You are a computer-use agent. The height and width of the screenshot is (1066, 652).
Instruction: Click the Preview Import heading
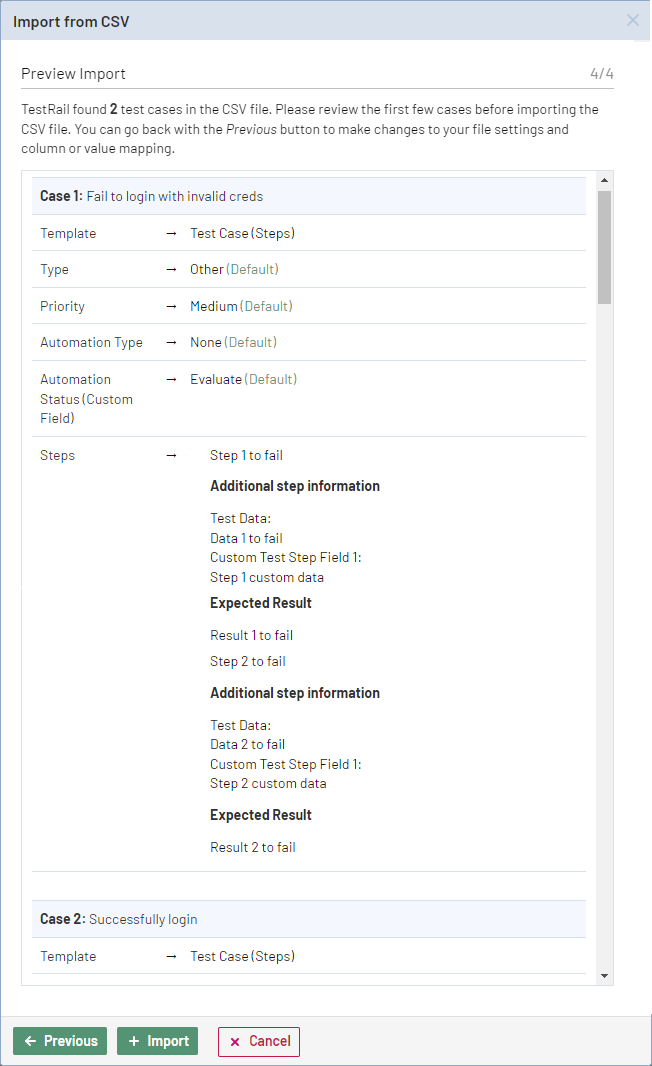click(x=73, y=74)
